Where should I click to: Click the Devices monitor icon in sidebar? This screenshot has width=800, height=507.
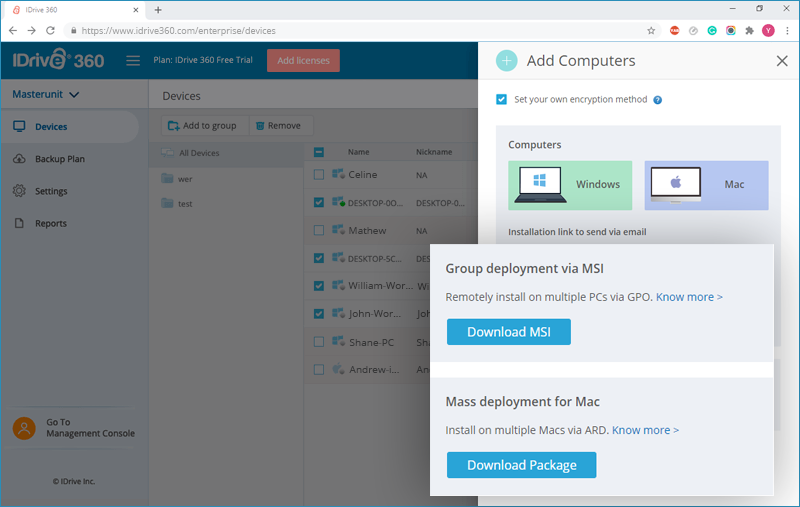click(19, 126)
